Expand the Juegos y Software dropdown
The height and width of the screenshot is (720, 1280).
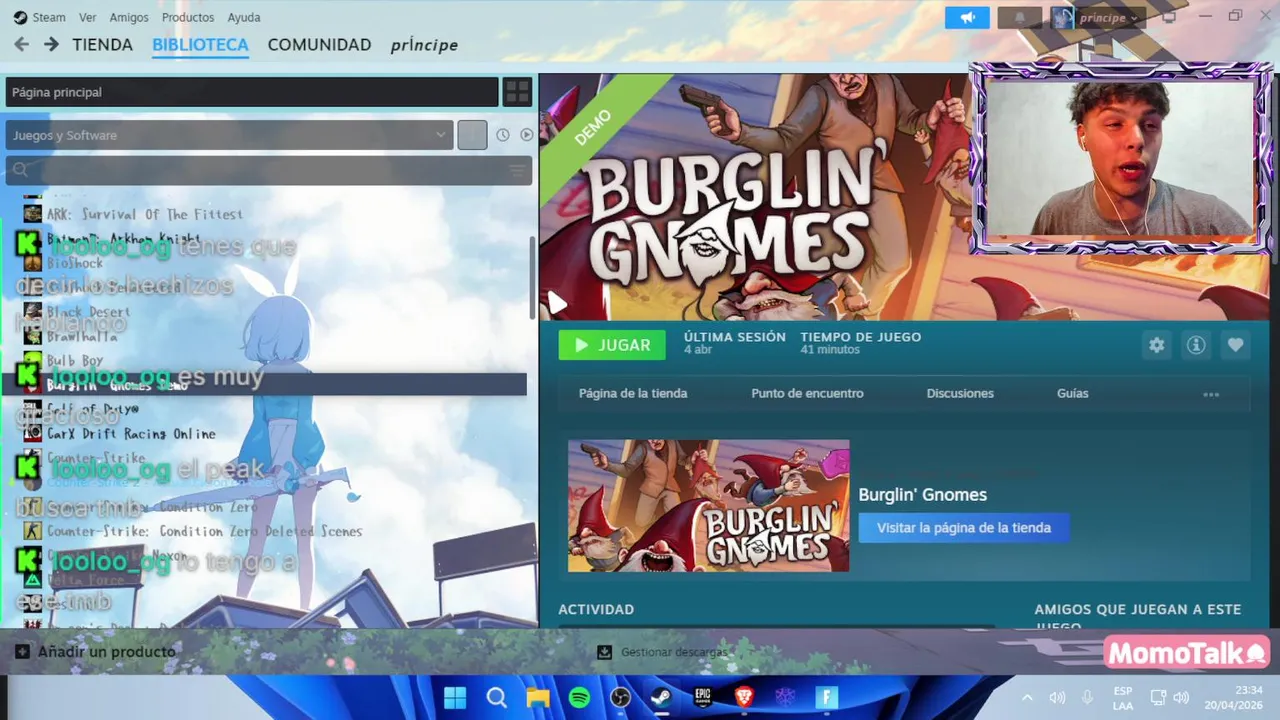pyautogui.click(x=229, y=135)
